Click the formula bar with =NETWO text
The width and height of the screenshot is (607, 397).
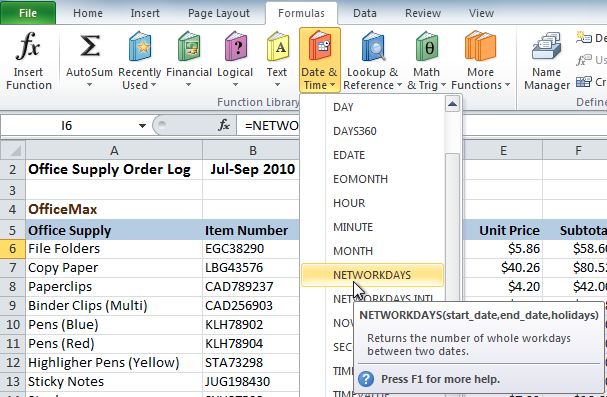pyautogui.click(x=268, y=126)
